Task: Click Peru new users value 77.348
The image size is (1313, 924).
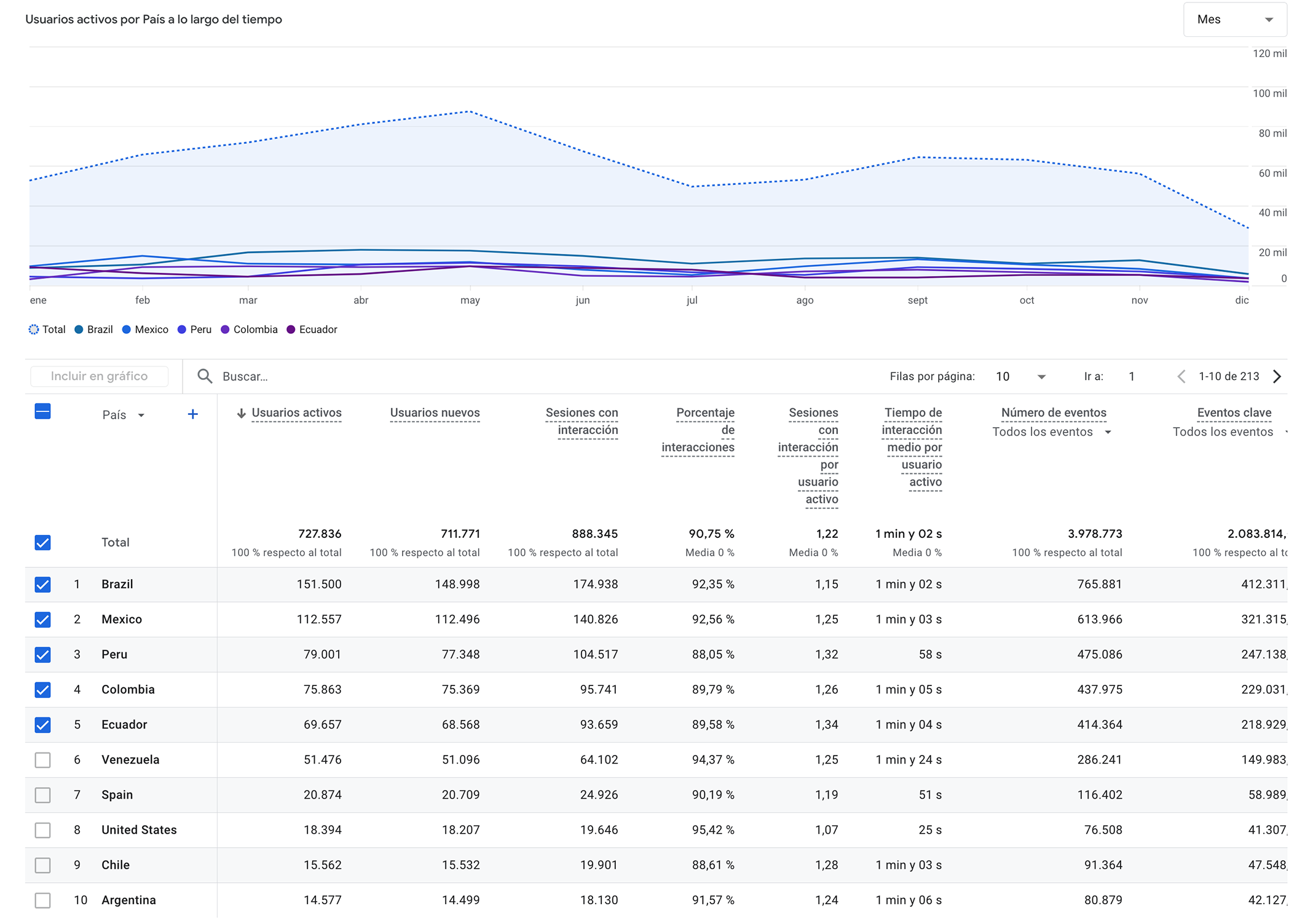Action: (461, 654)
